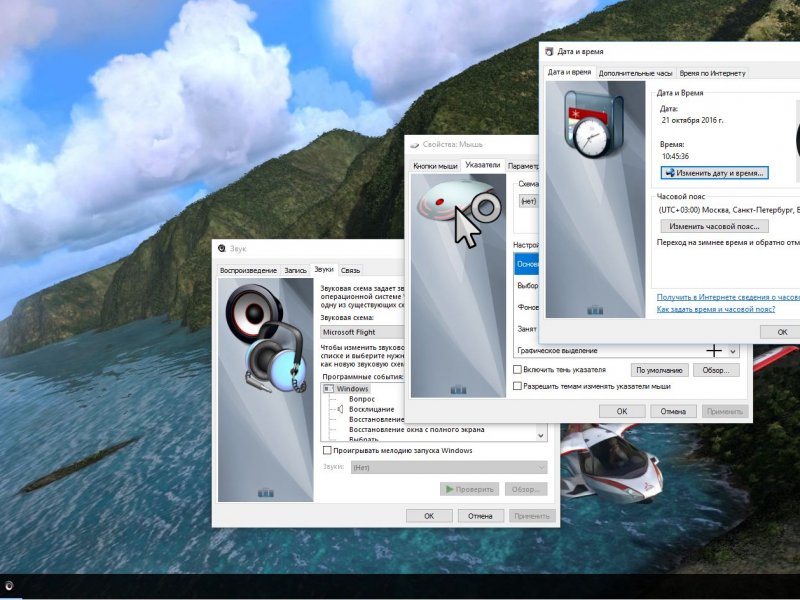This screenshot has height=600, width=800.
Task: Open the Получить в Интернете сведения link
Action: [729, 297]
